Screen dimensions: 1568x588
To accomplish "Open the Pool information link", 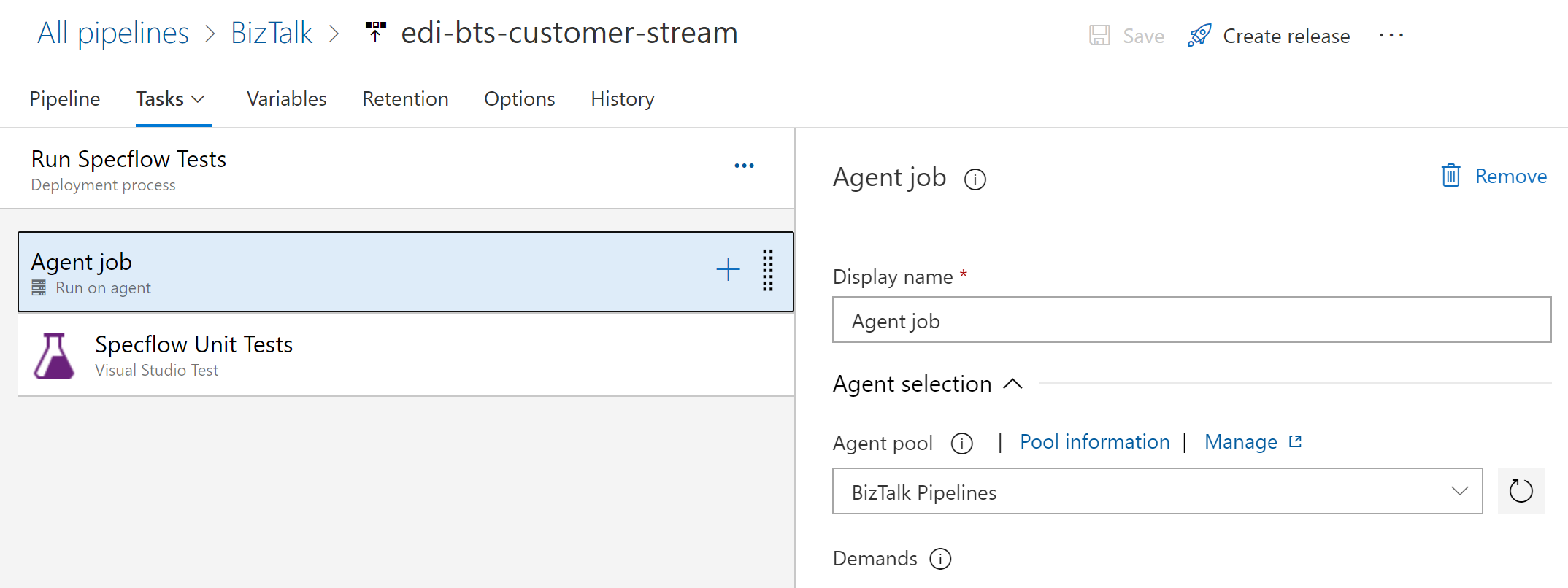I will pos(1095,441).
